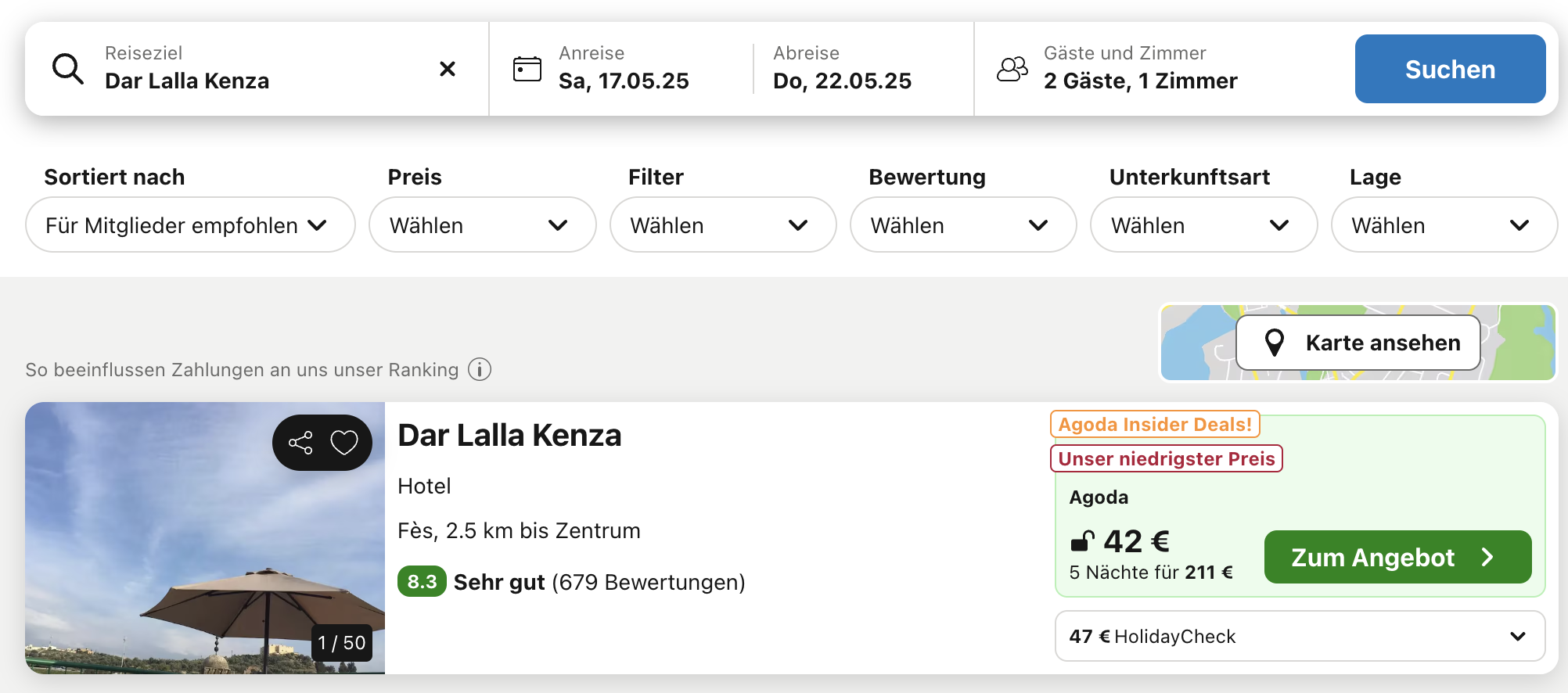Open the Unterkunftsart dropdown
Viewport: 1568px width, 693px height.
tap(1203, 225)
